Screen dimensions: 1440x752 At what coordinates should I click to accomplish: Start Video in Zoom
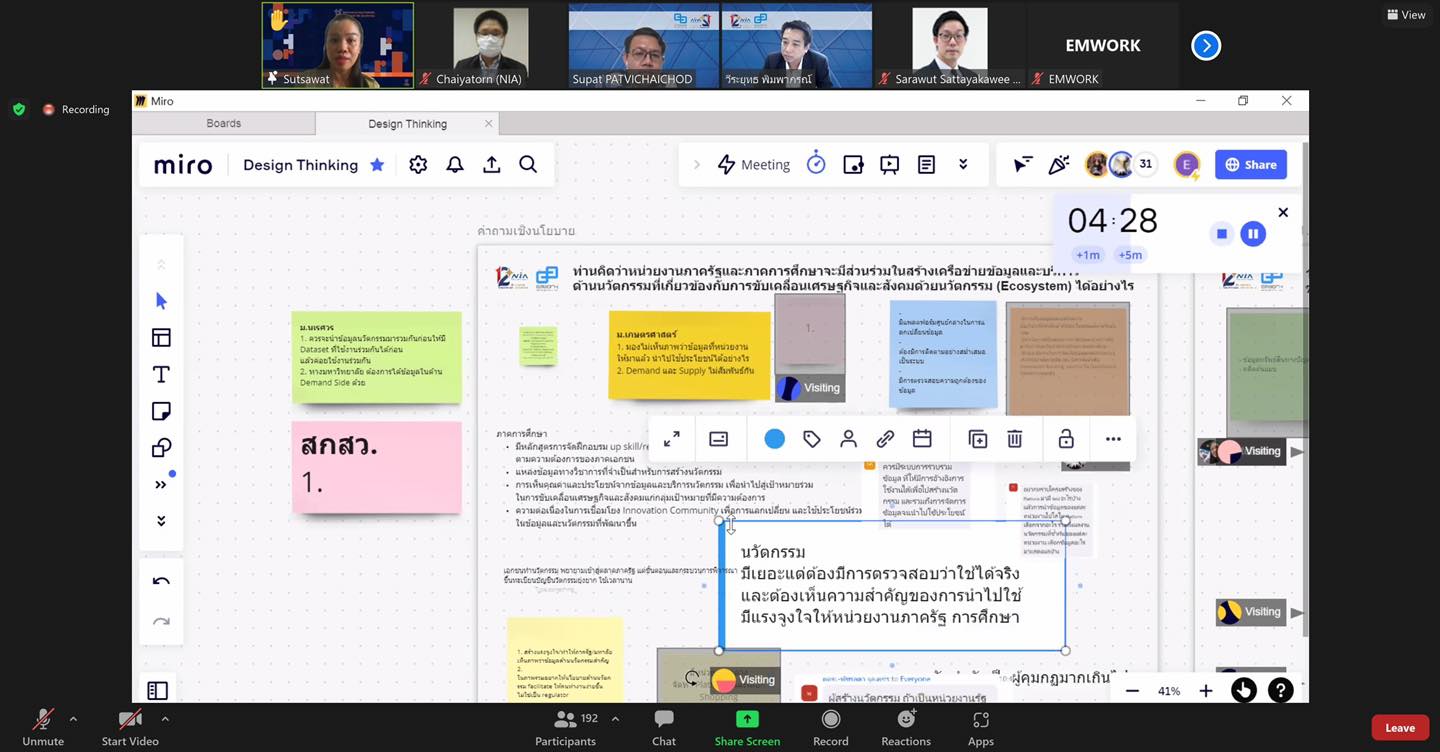point(130,728)
